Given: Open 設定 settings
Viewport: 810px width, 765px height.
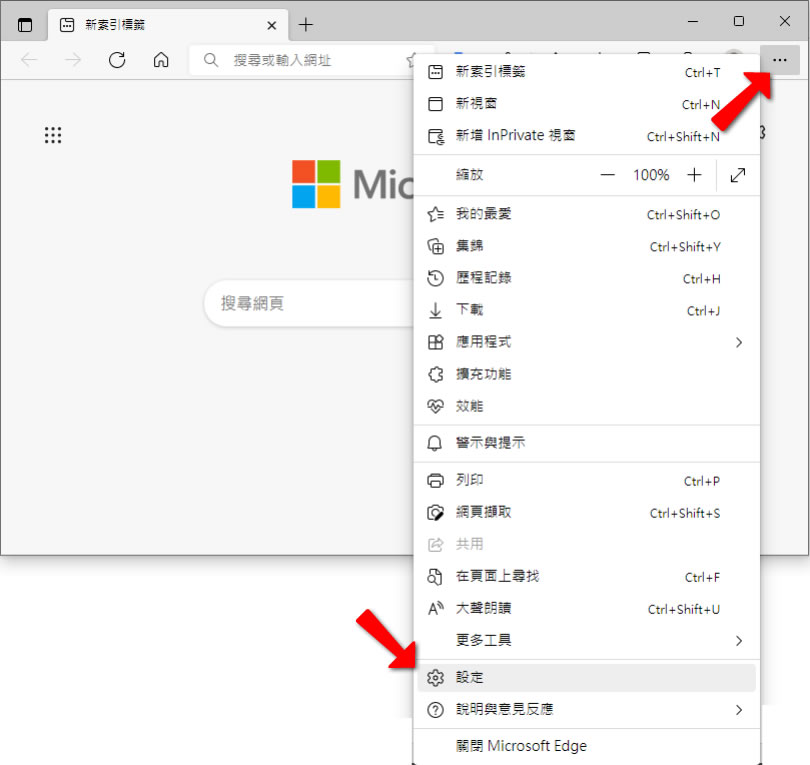Looking at the screenshot, I should [x=587, y=678].
